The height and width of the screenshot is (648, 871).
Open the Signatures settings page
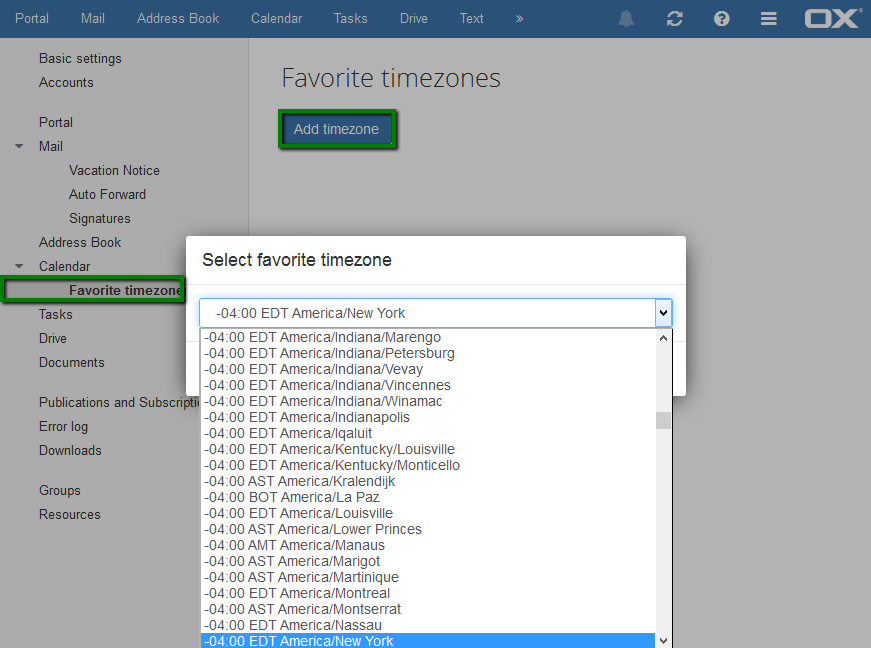99,218
